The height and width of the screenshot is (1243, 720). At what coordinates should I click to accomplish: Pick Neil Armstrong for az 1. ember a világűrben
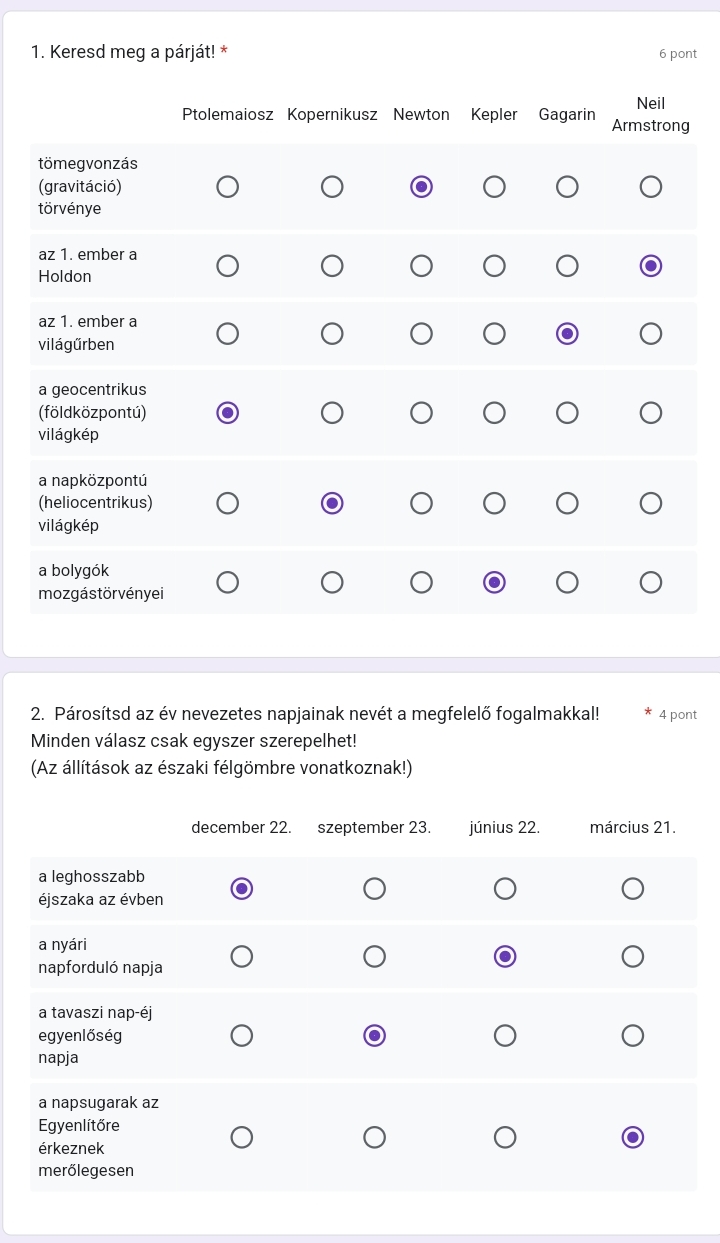pos(651,333)
